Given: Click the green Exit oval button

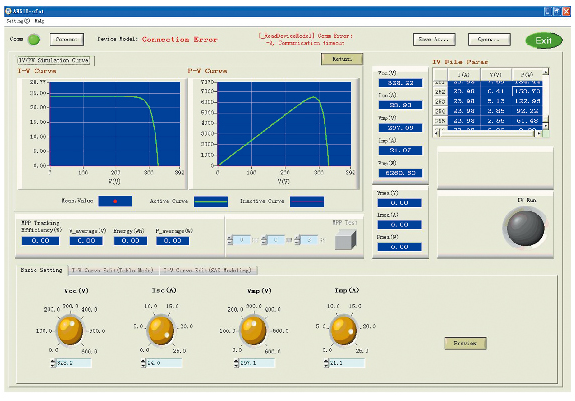Looking at the screenshot, I should (x=544, y=40).
